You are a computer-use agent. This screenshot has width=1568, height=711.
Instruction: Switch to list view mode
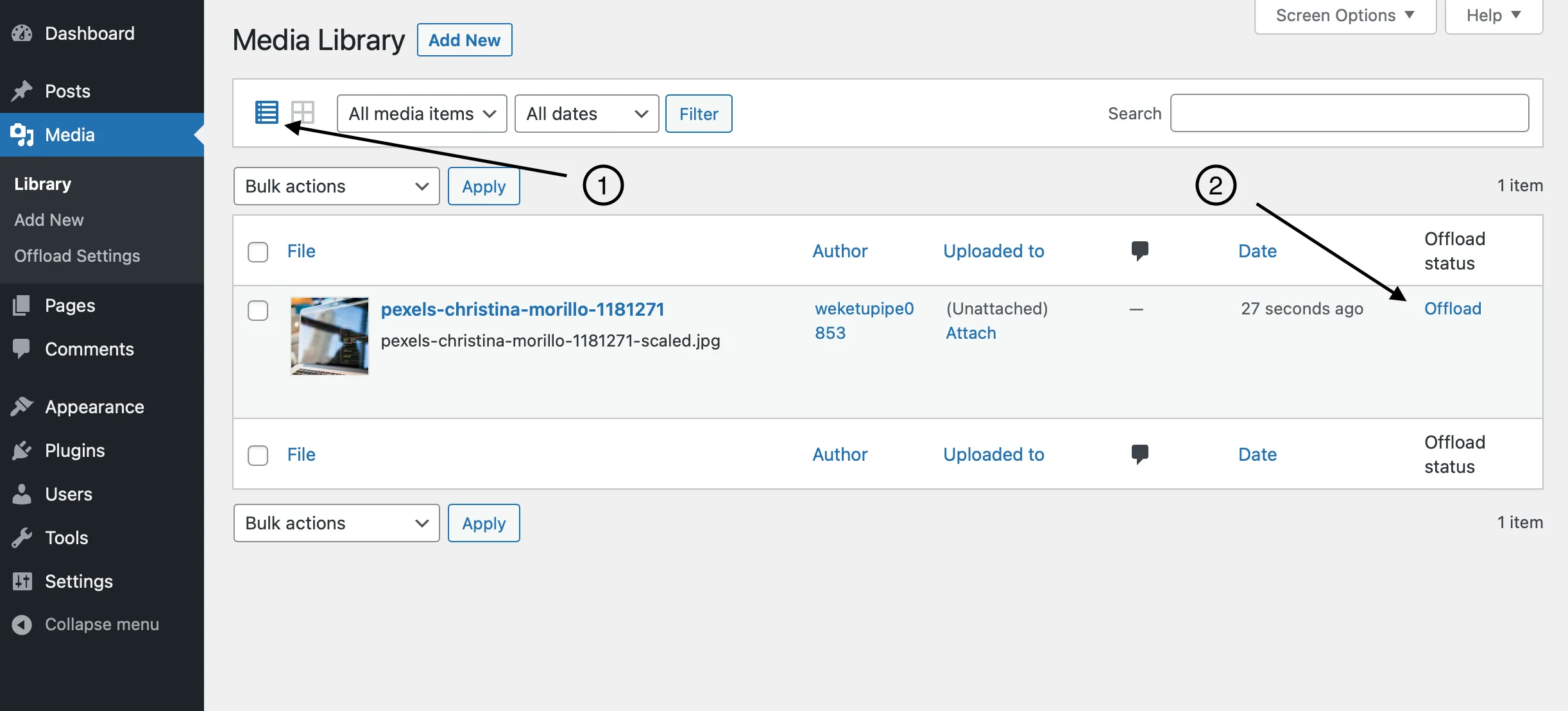pyautogui.click(x=265, y=112)
